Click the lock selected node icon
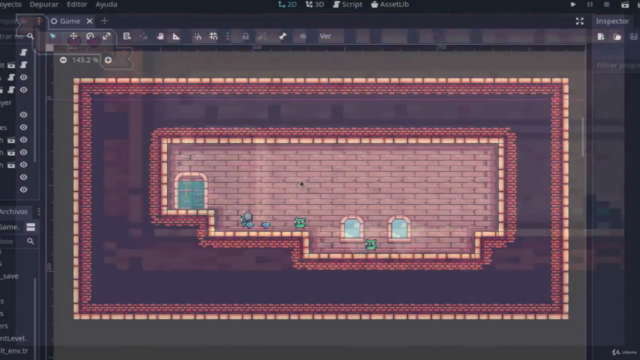This screenshot has width=640, height=360. pos(245,36)
